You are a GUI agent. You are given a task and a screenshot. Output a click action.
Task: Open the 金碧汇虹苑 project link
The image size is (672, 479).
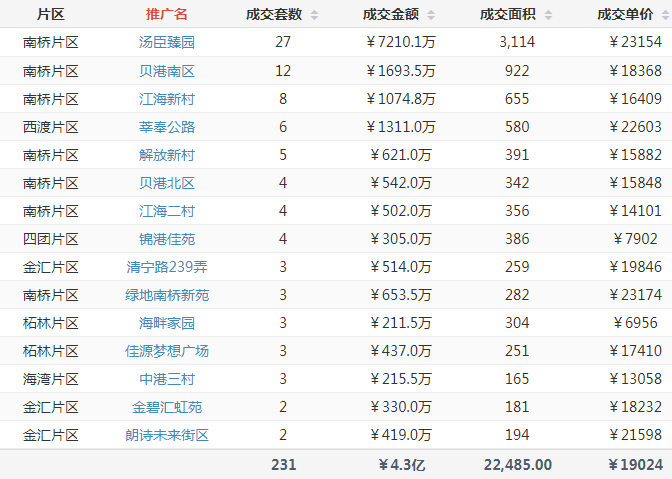(x=167, y=407)
